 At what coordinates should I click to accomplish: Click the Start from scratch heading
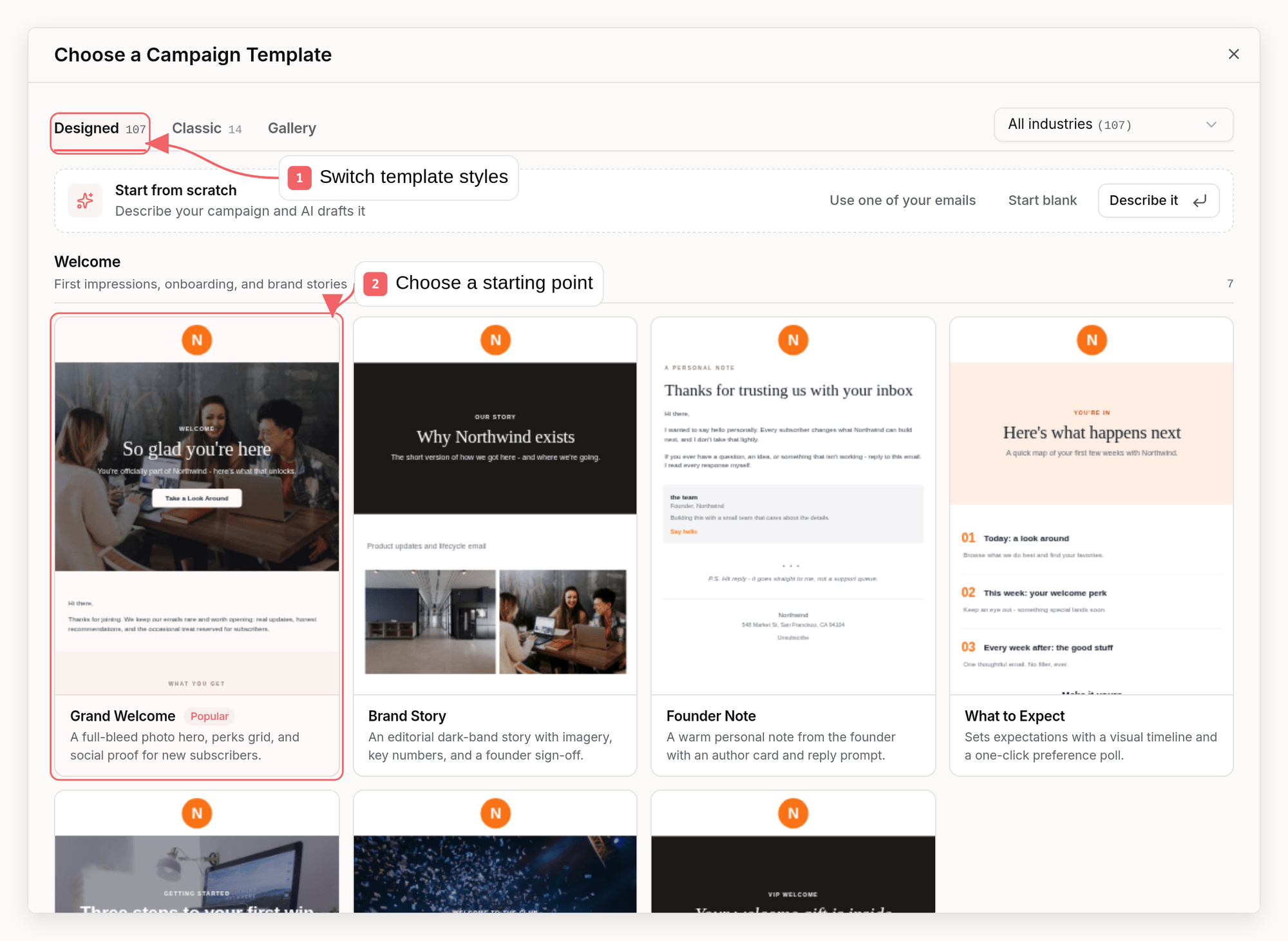[176, 190]
